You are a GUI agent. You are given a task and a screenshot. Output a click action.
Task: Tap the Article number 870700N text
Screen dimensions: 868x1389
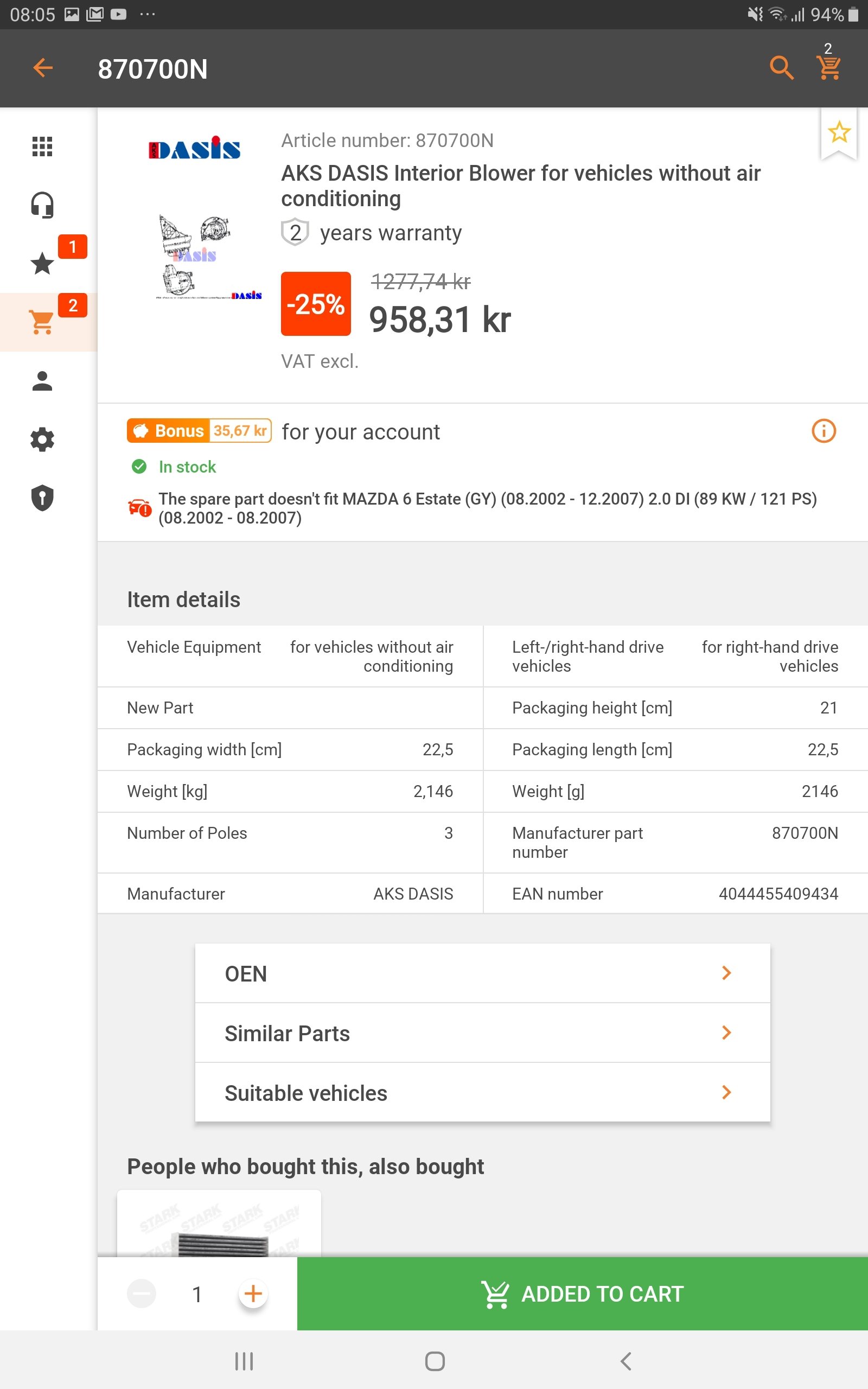387,141
